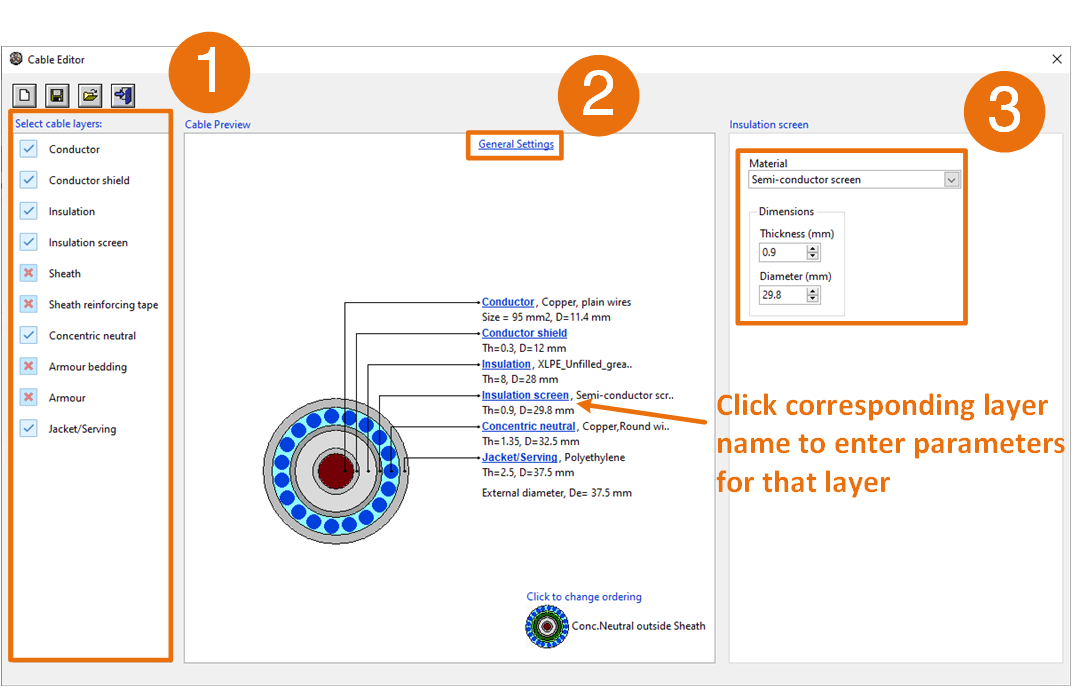Toggle the Jacket/Serving layer checkbox

(29, 429)
